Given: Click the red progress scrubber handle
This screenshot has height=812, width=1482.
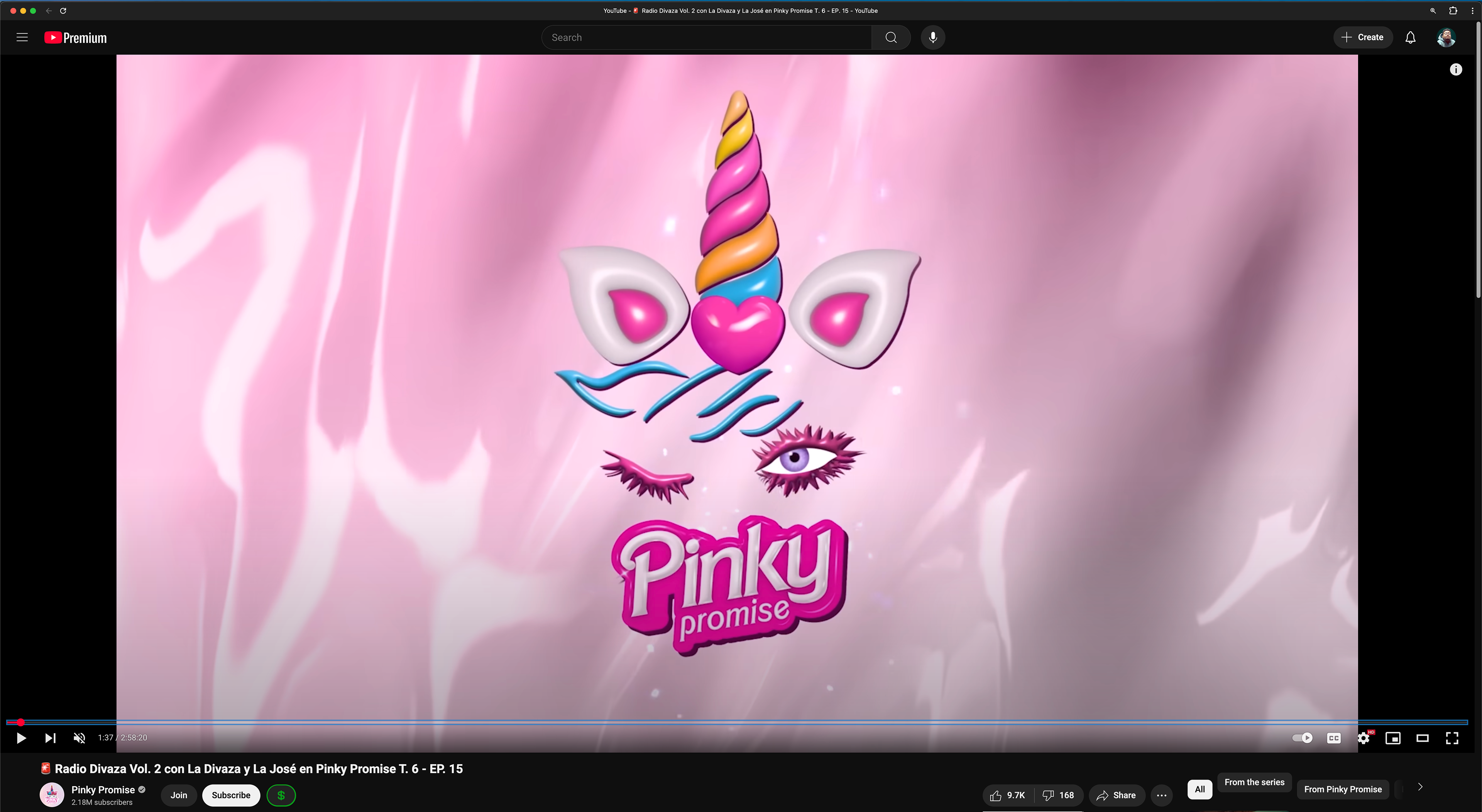Looking at the screenshot, I should 21,722.
